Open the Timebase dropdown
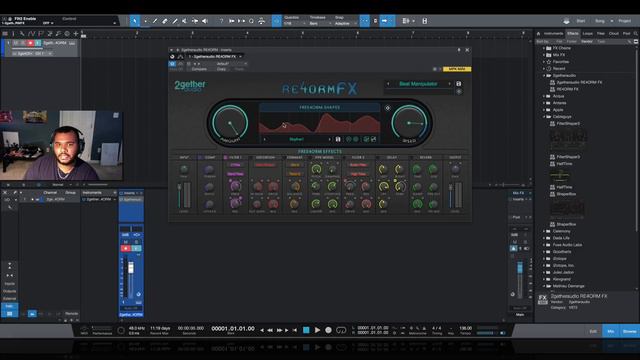This screenshot has height=360, width=640. pyautogui.click(x=320, y=24)
